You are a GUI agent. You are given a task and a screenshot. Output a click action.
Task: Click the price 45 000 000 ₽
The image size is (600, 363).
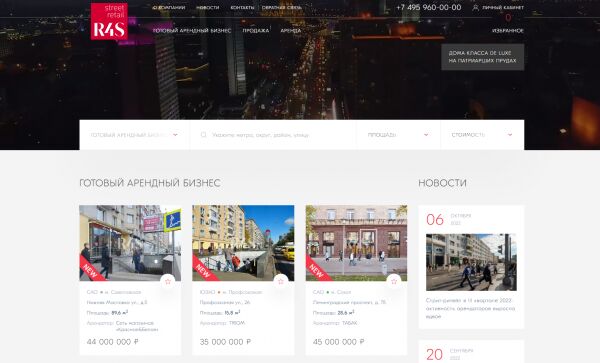[339, 342]
